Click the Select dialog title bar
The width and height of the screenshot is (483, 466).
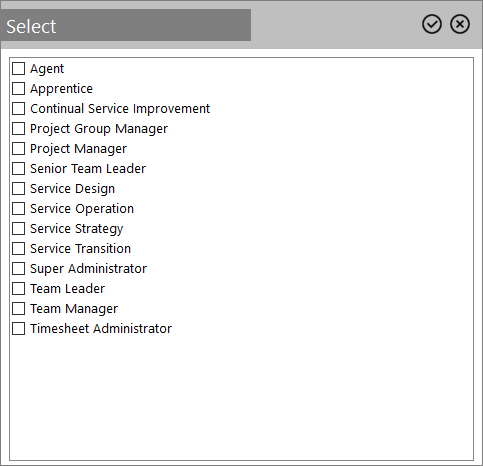click(x=126, y=25)
